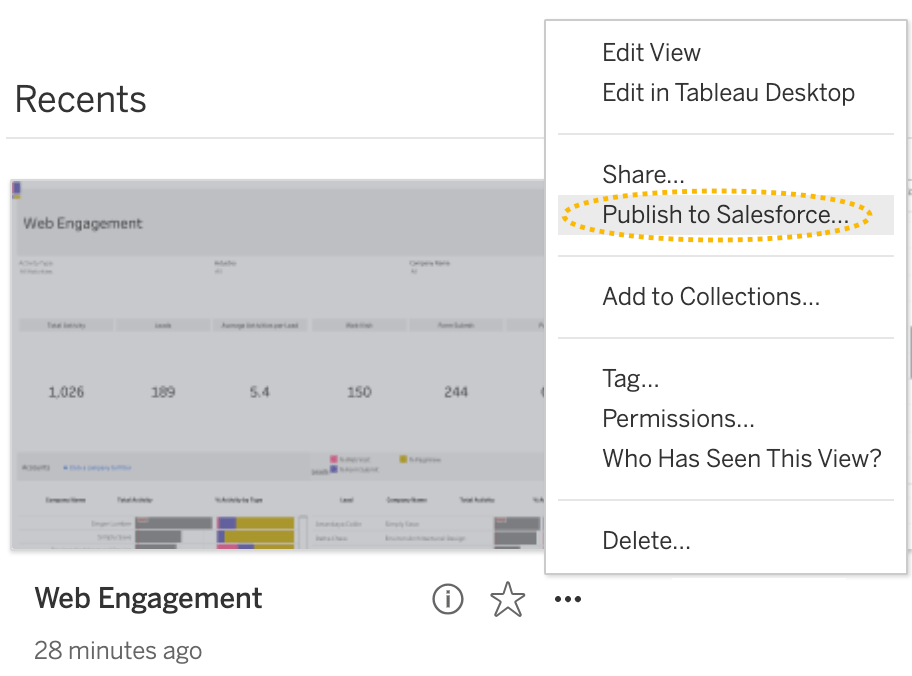Choose Add to Collections... option
This screenshot has width=912, height=676.
(711, 297)
